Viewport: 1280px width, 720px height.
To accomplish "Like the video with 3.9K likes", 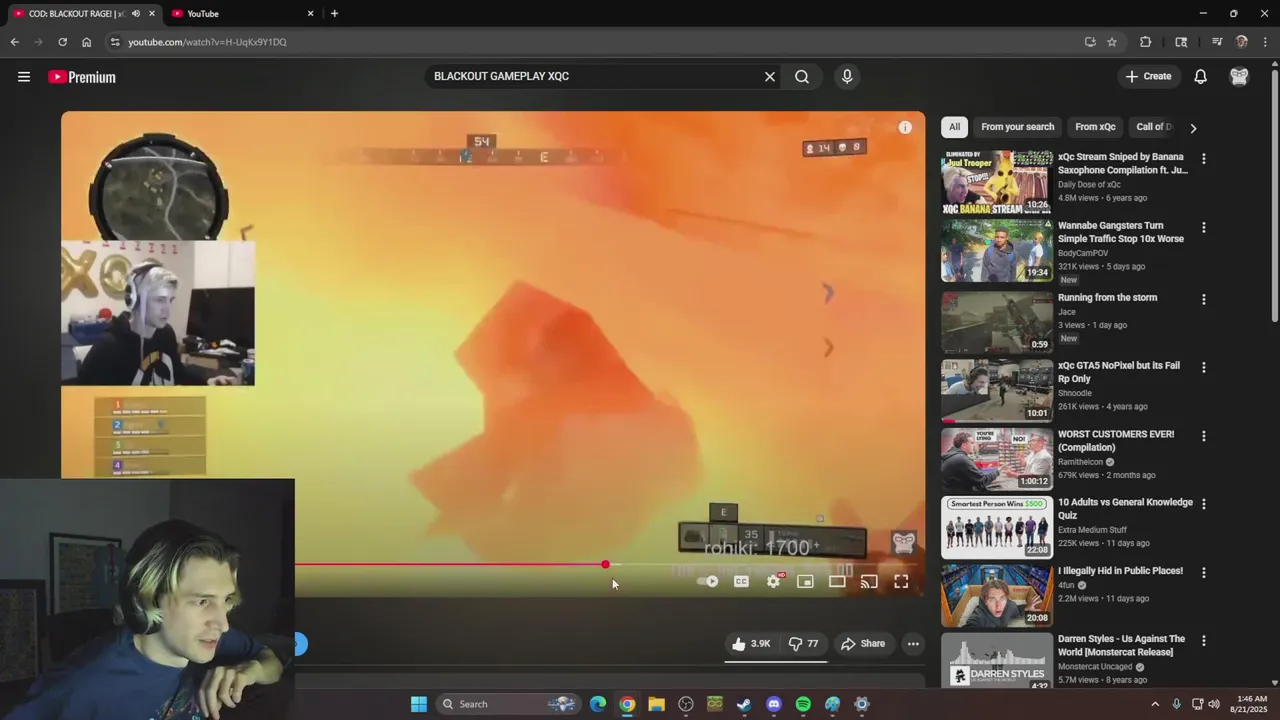I will [x=751, y=644].
